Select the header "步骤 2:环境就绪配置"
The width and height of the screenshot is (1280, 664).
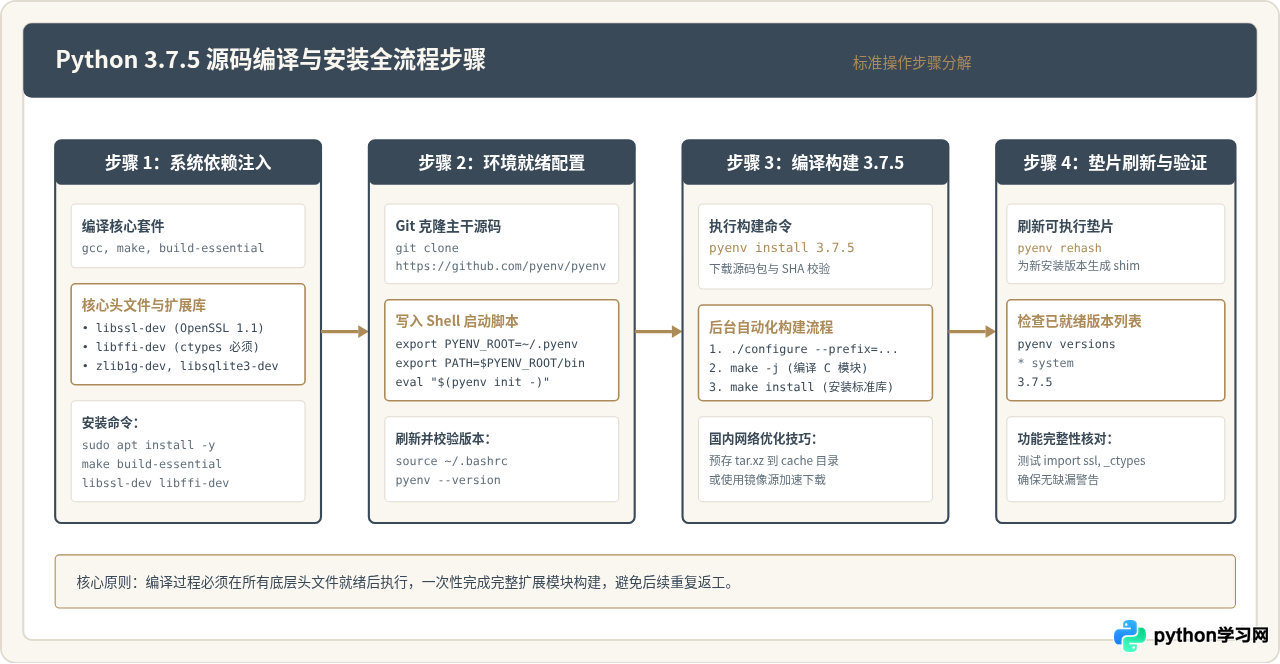point(502,163)
